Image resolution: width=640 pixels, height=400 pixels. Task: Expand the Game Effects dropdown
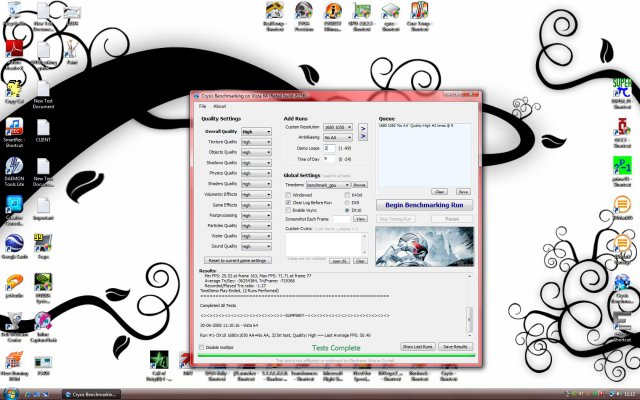pyautogui.click(x=256, y=205)
